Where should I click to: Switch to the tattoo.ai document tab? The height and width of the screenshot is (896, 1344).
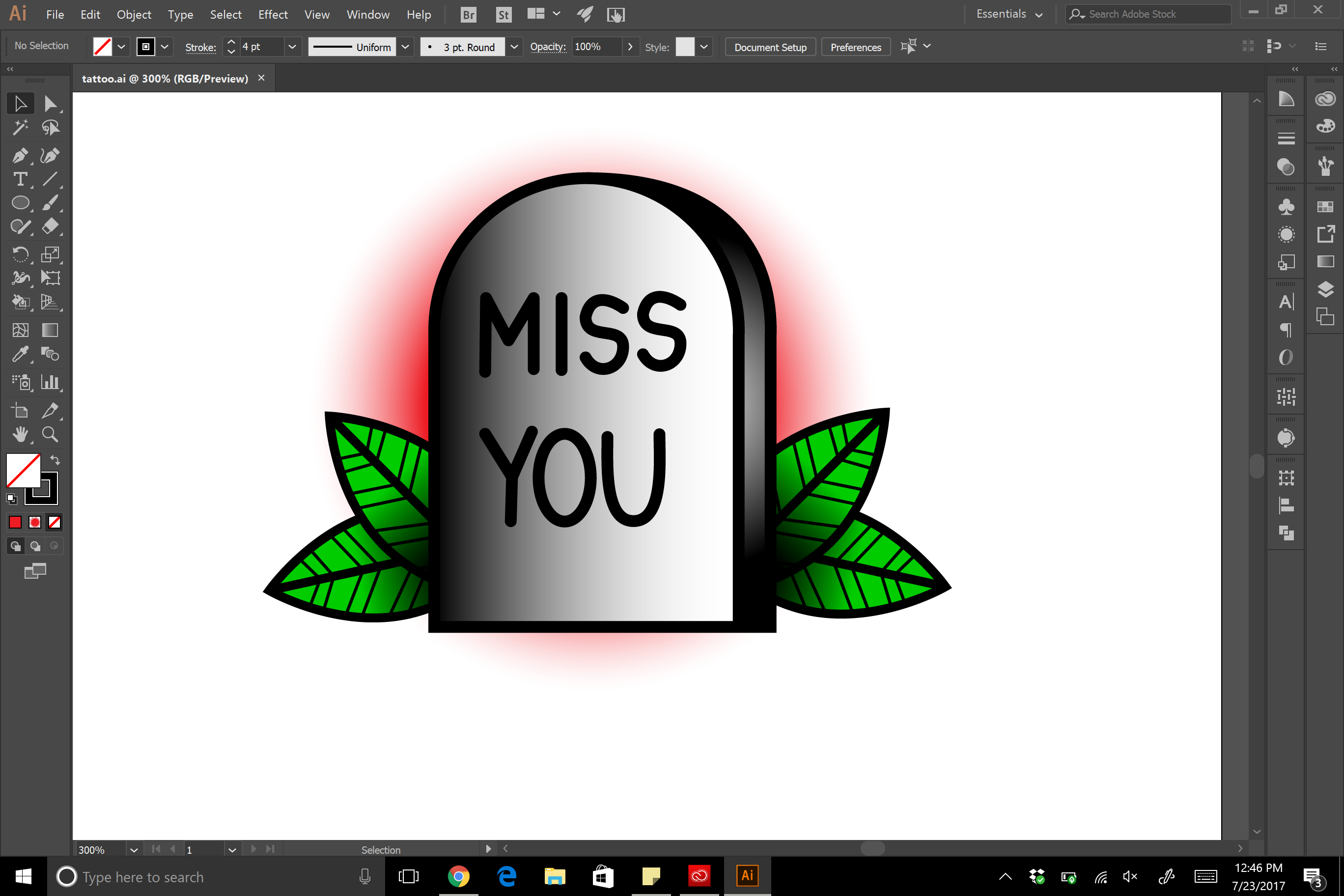(165, 79)
